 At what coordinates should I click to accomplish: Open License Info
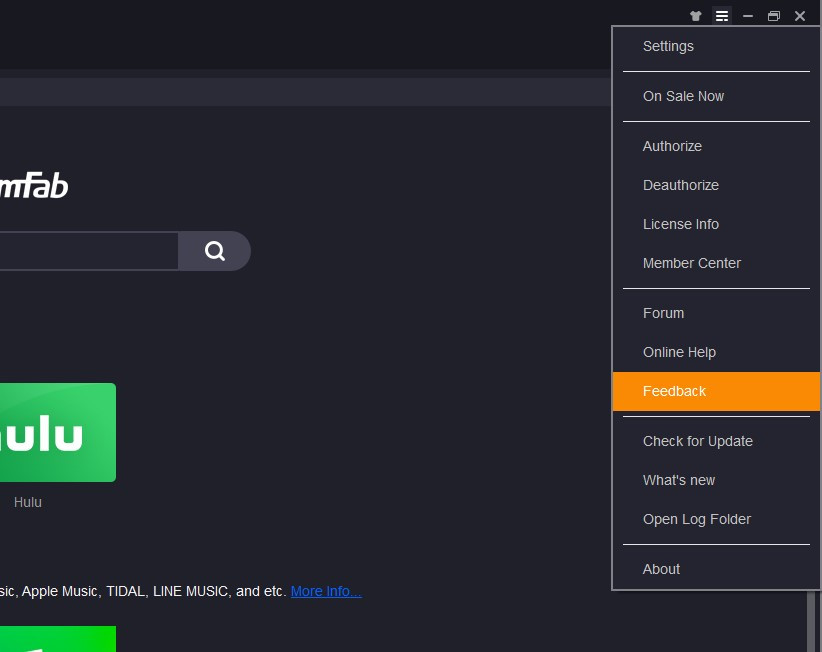pos(680,224)
